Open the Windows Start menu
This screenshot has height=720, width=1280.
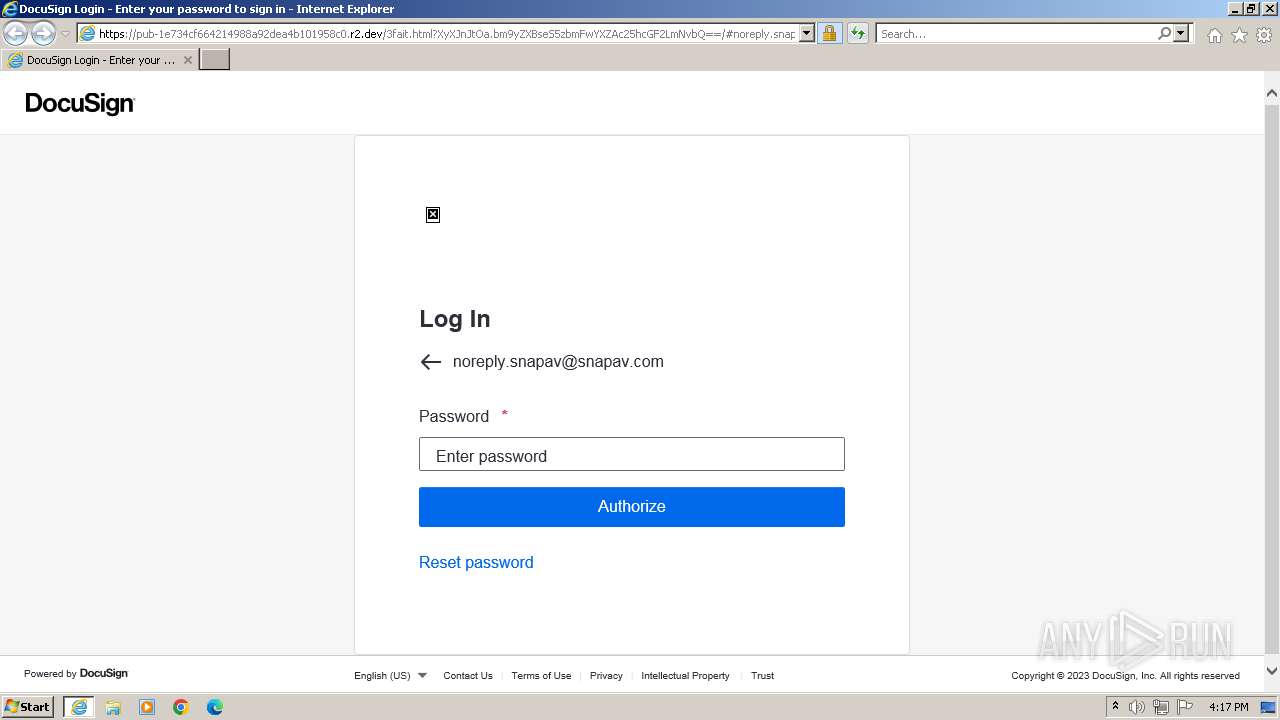tap(27, 707)
